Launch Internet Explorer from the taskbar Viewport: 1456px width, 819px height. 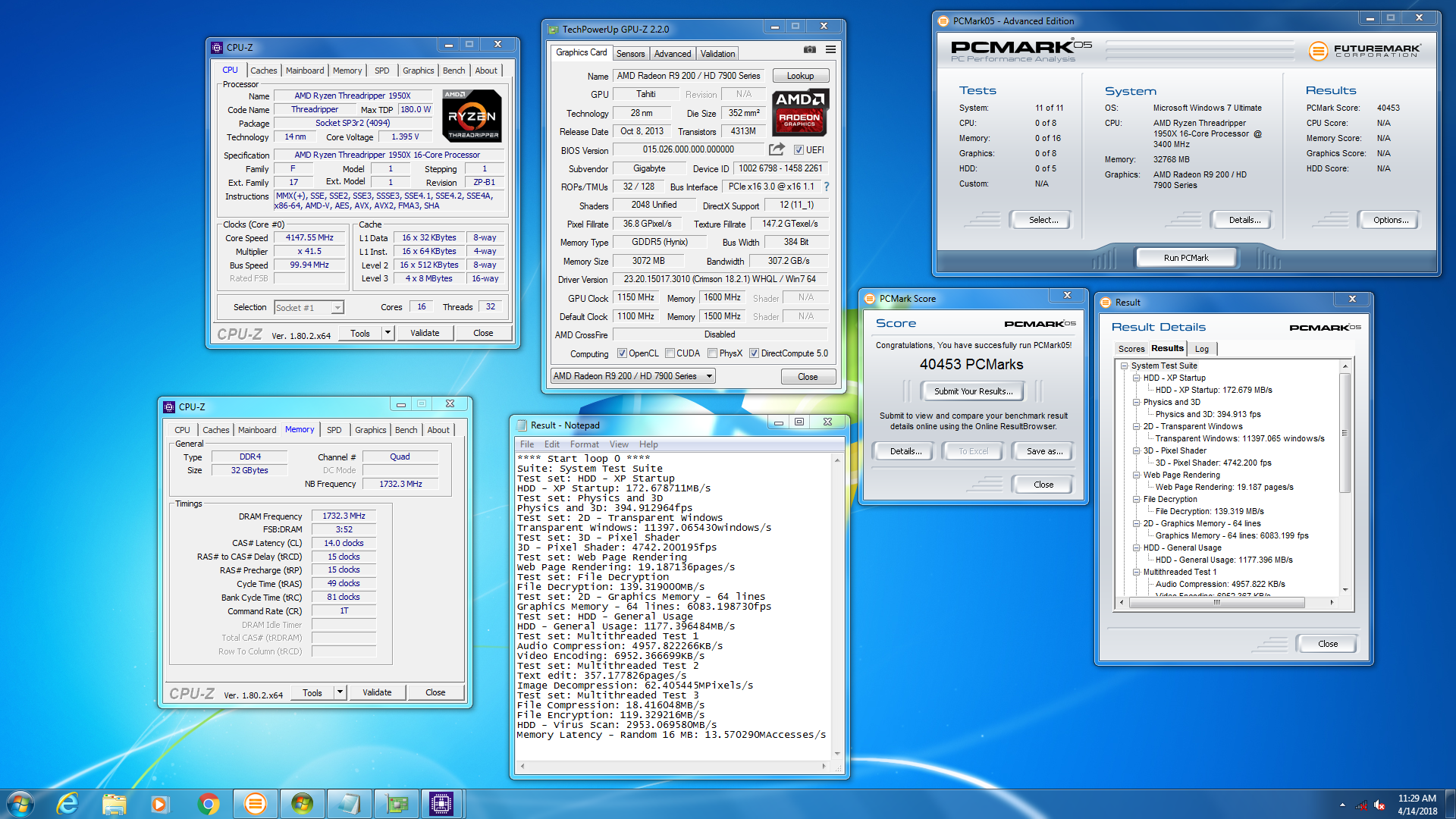pos(67,803)
